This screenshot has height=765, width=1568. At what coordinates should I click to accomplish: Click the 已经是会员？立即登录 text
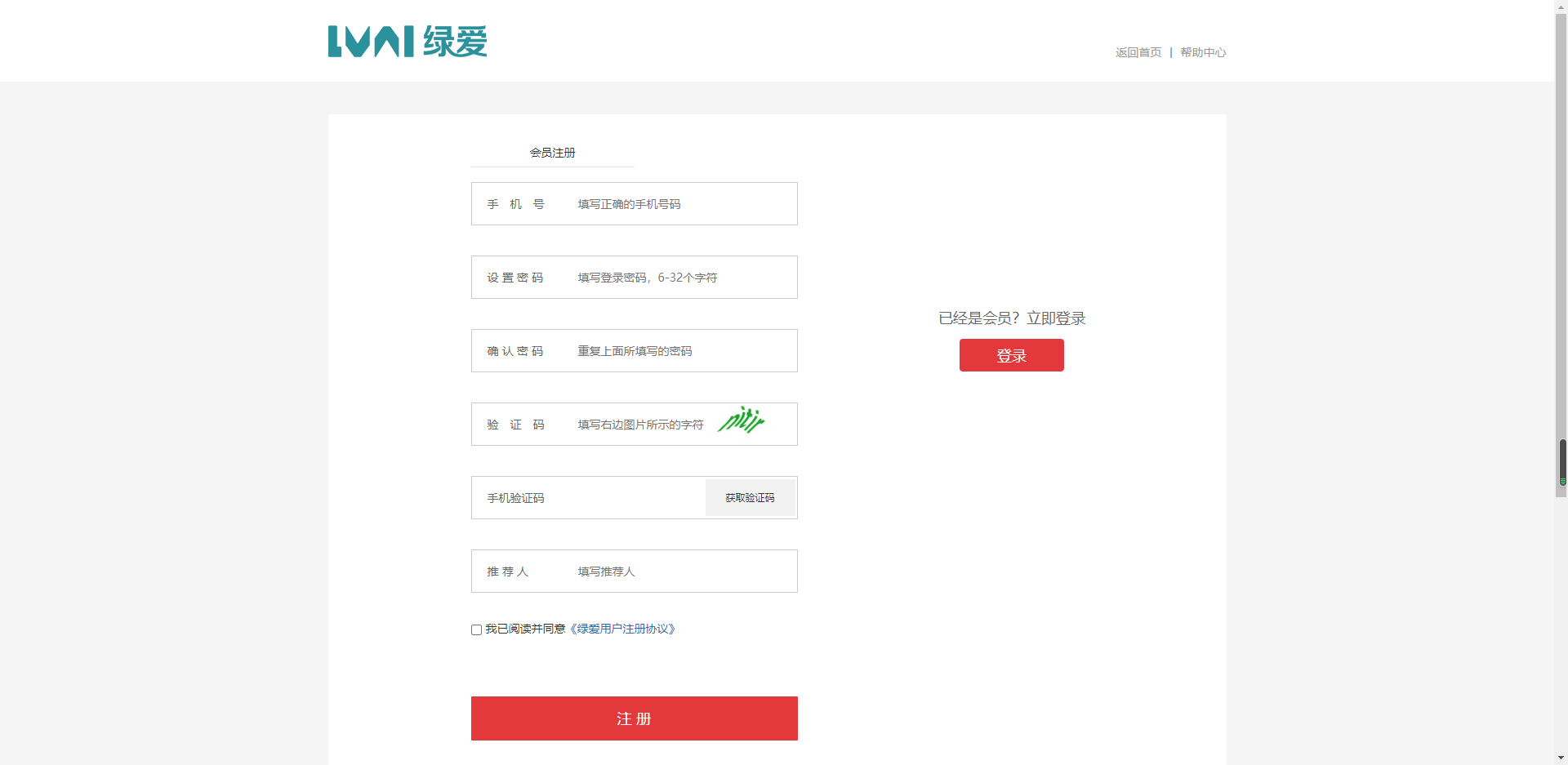pyautogui.click(x=1011, y=318)
